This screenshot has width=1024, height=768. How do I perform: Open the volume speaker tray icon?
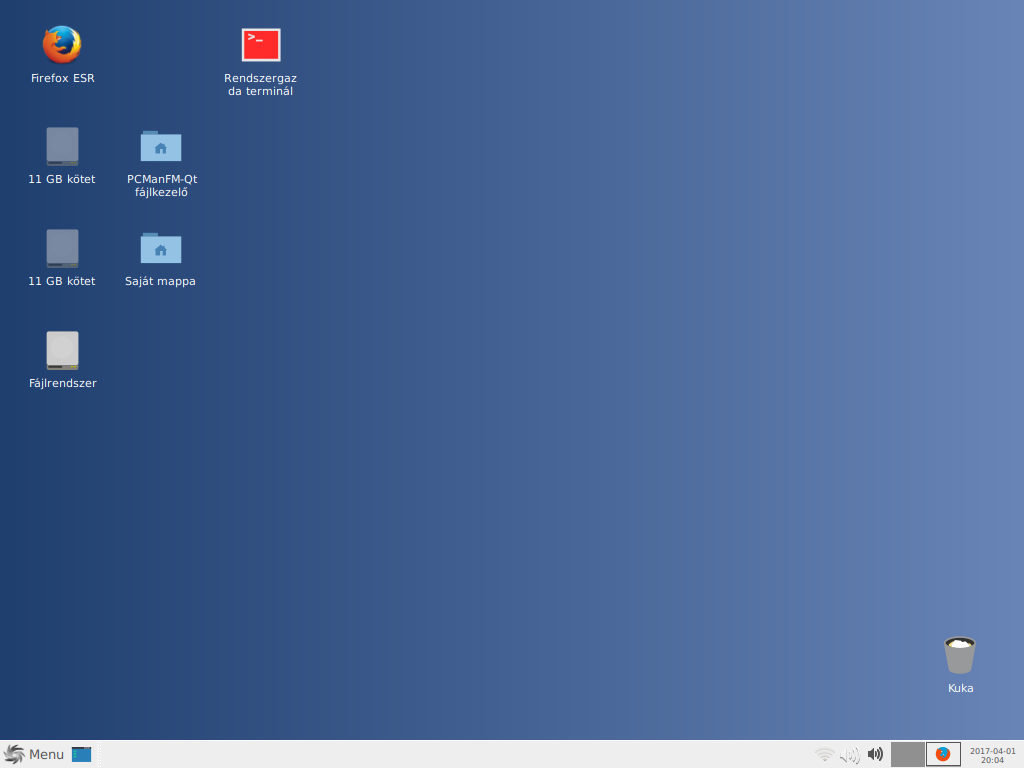tap(876, 754)
